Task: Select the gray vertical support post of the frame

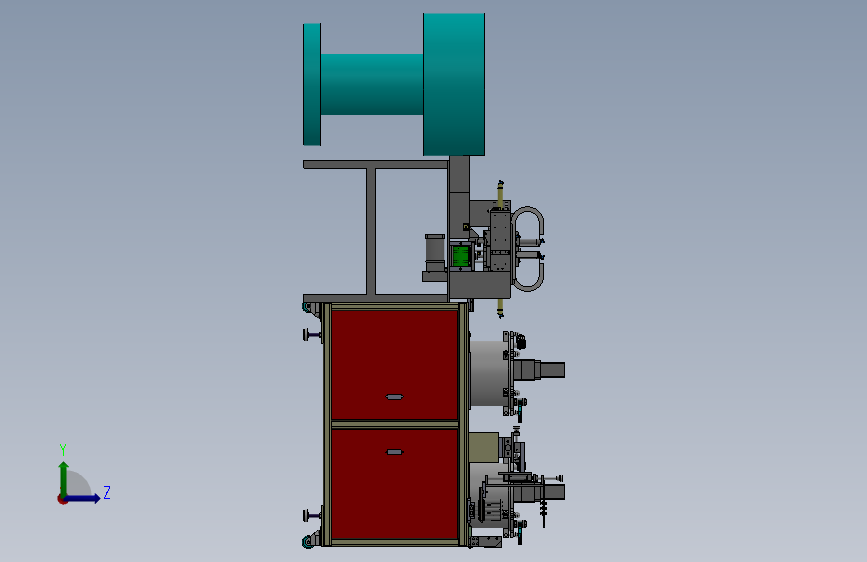Action: click(371, 231)
